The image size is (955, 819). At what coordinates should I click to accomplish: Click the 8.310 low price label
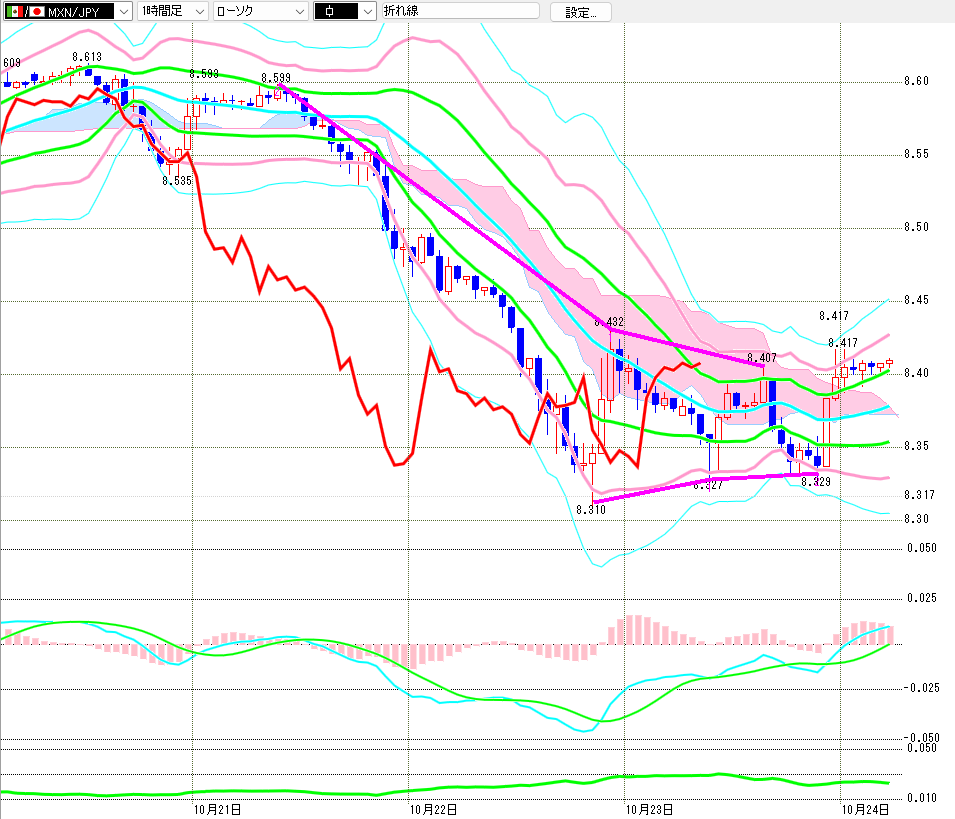(x=591, y=510)
